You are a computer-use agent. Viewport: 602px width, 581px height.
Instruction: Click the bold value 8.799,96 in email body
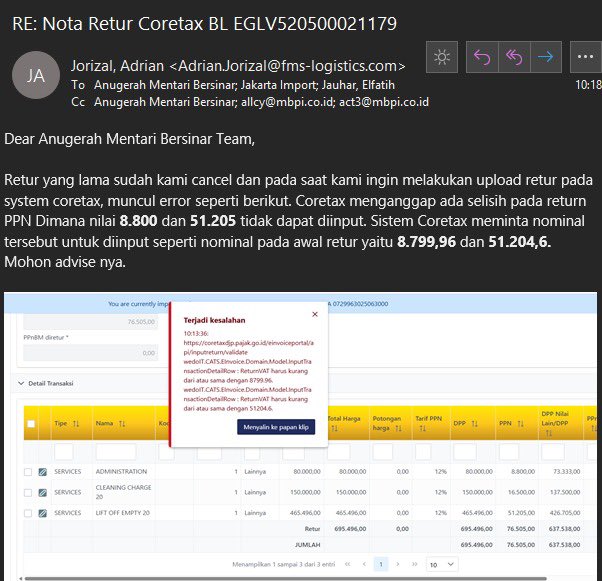point(426,242)
